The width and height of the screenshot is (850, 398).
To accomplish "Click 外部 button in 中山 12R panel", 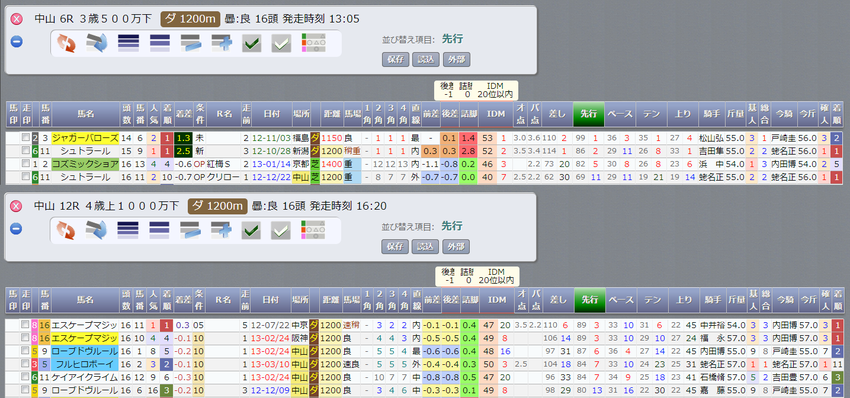I will click(x=456, y=247).
